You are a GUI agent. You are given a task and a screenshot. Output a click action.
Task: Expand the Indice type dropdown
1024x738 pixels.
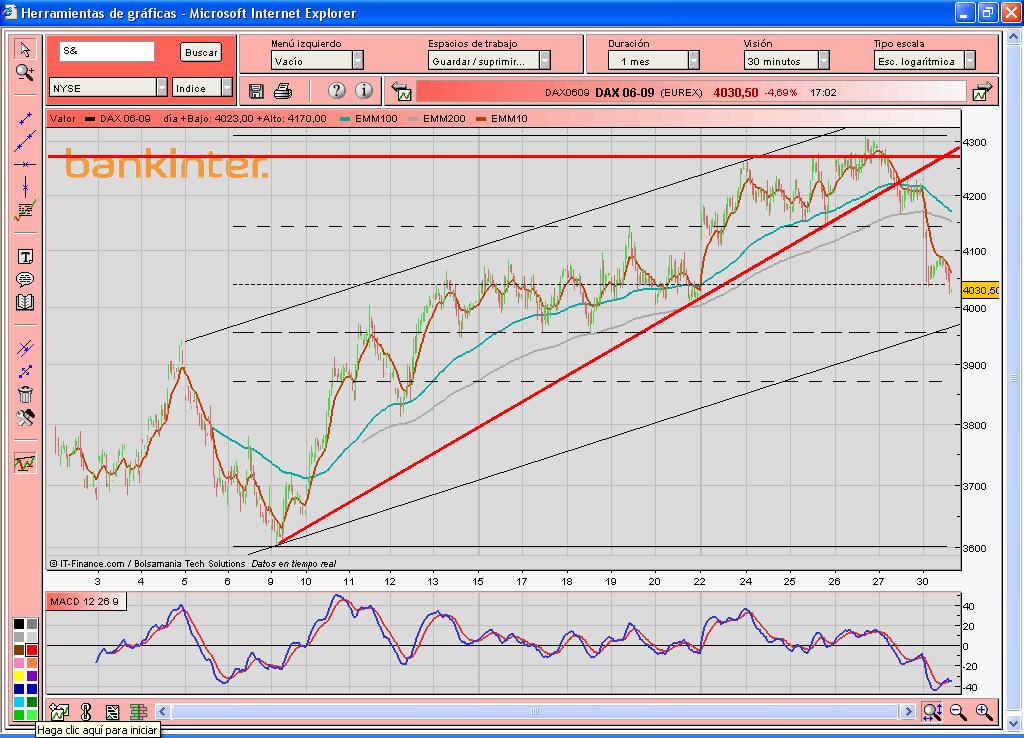point(226,88)
